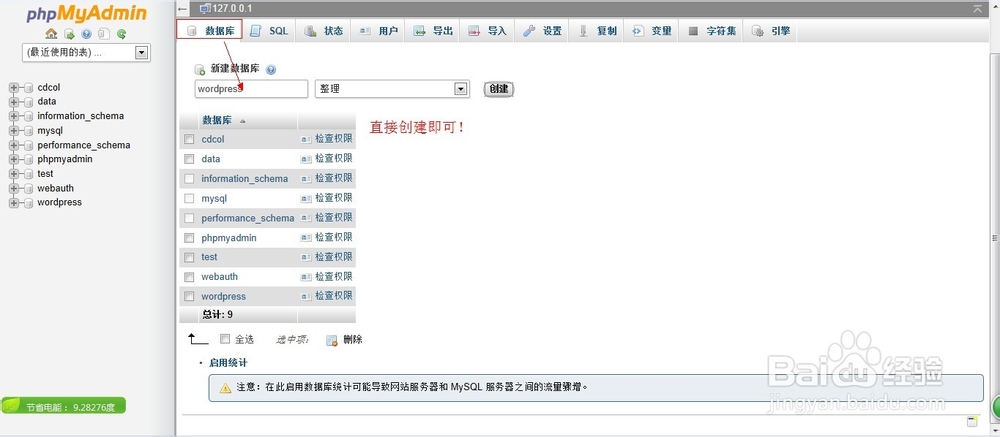
Task: Tick the checkbox for data database
Action: pyautogui.click(x=189, y=159)
